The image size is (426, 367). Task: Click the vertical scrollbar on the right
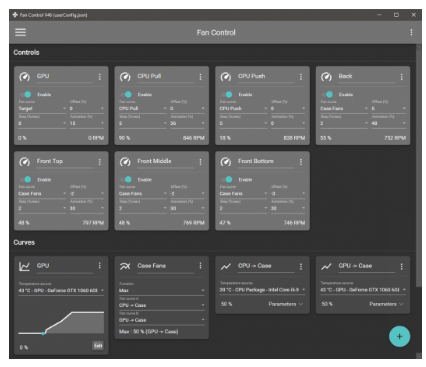[x=419, y=167]
